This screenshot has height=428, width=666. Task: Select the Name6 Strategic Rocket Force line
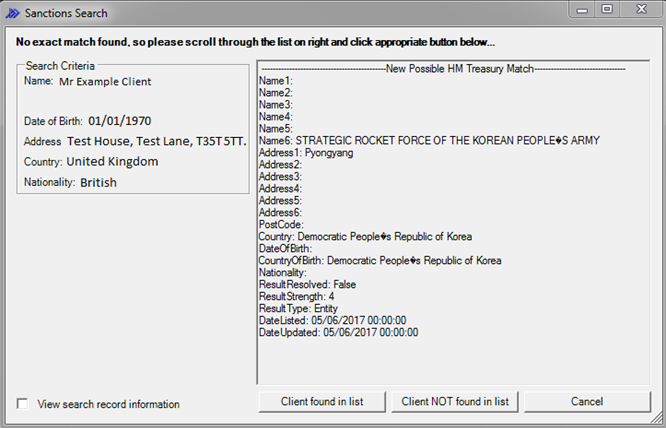pyautogui.click(x=429, y=141)
